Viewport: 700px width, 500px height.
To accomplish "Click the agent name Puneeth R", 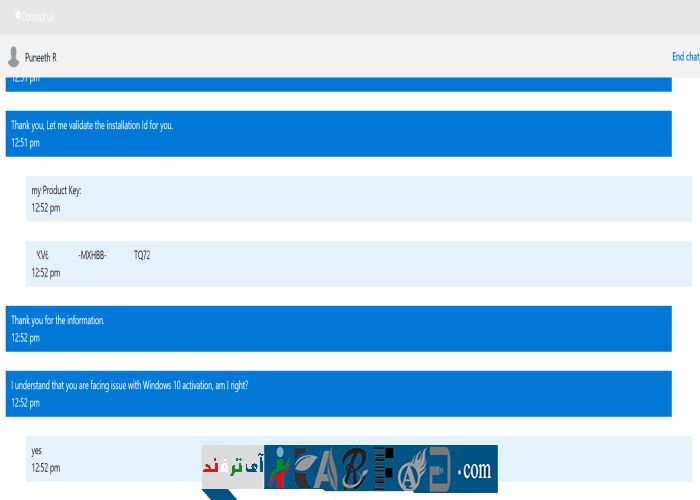I will coord(41,58).
